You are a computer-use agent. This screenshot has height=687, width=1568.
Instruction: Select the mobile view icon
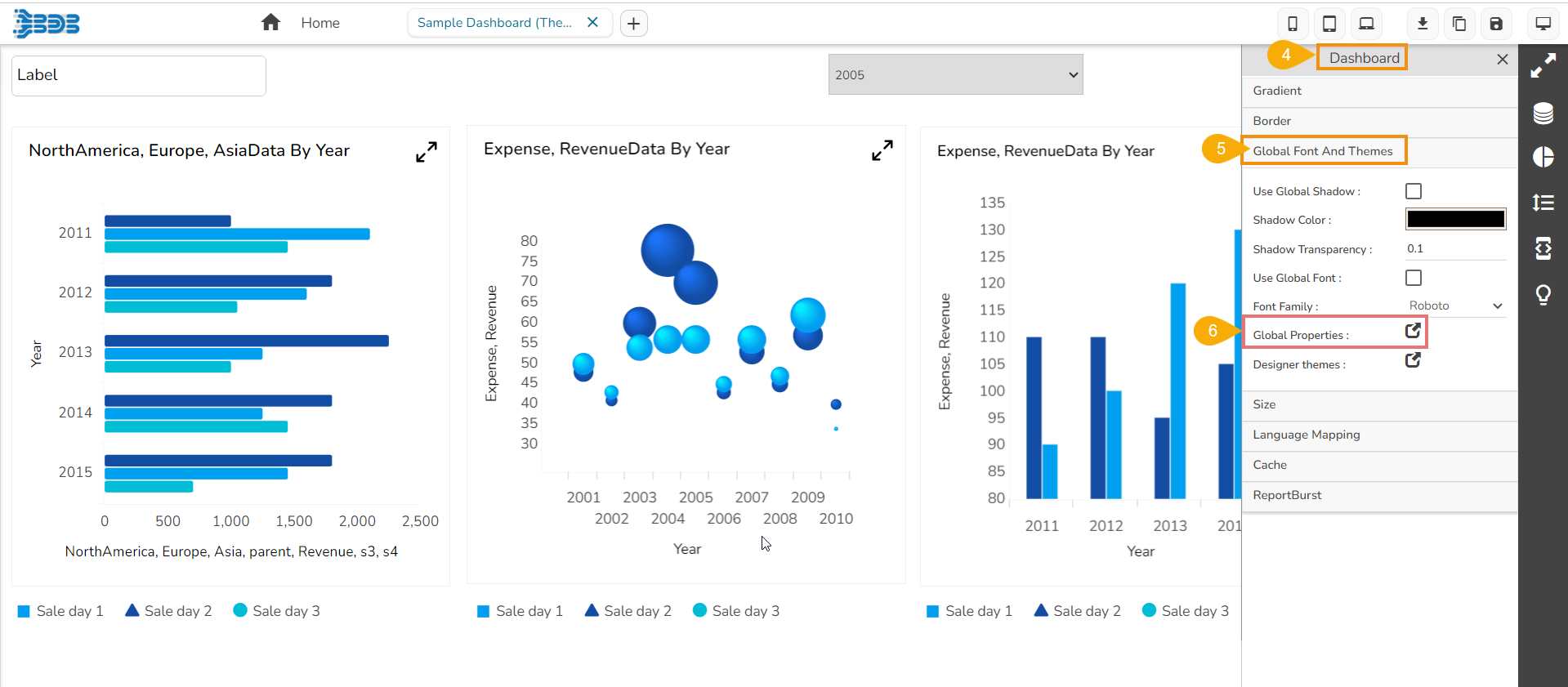[1293, 24]
